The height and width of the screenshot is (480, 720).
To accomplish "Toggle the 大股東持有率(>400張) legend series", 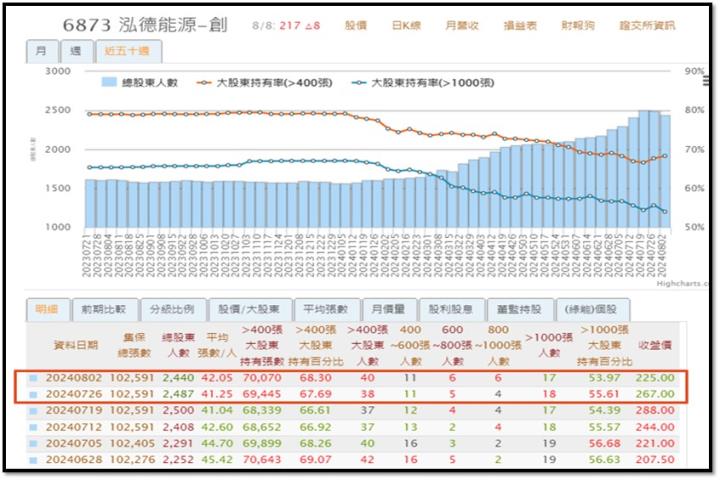I will 264,83.
